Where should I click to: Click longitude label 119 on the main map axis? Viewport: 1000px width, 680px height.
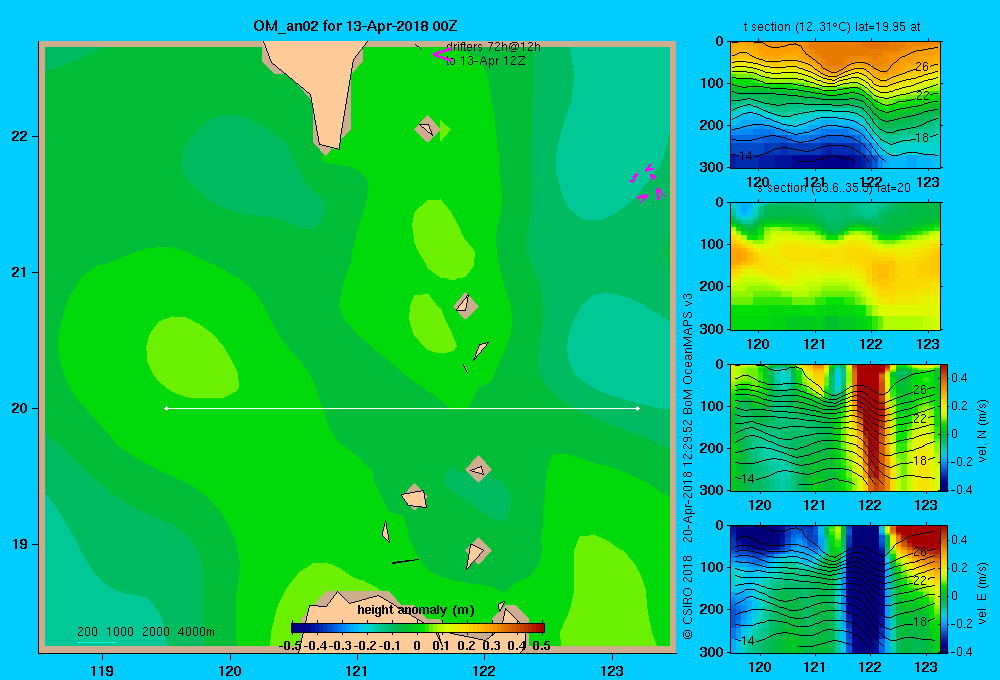click(102, 670)
